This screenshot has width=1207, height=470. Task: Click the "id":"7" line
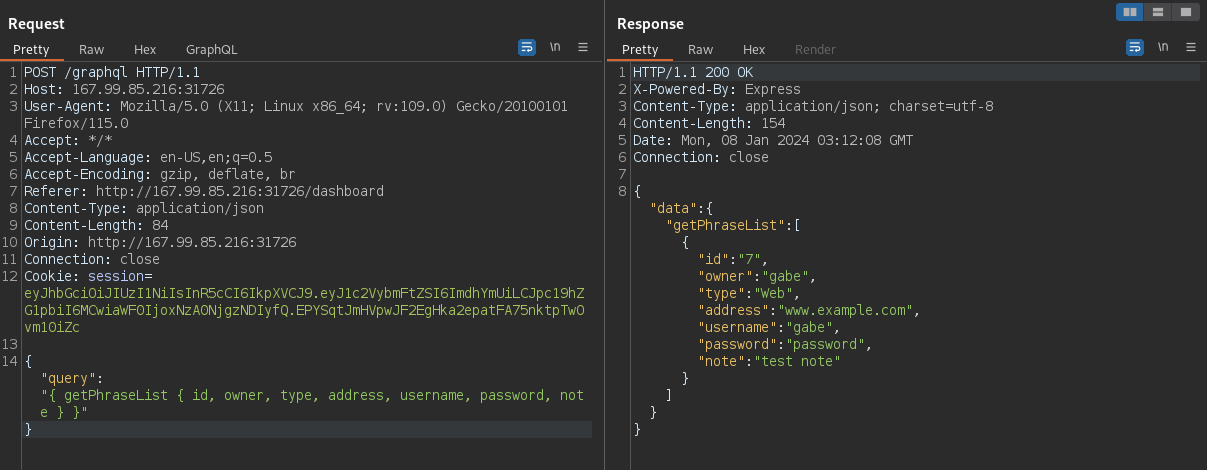point(733,259)
